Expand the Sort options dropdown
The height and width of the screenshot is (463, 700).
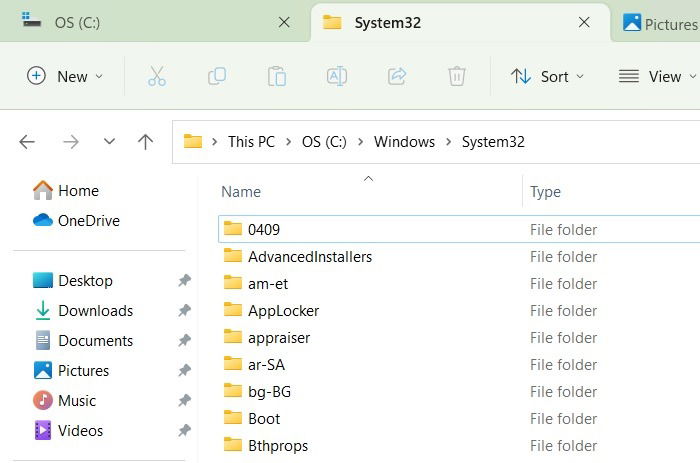click(x=547, y=76)
